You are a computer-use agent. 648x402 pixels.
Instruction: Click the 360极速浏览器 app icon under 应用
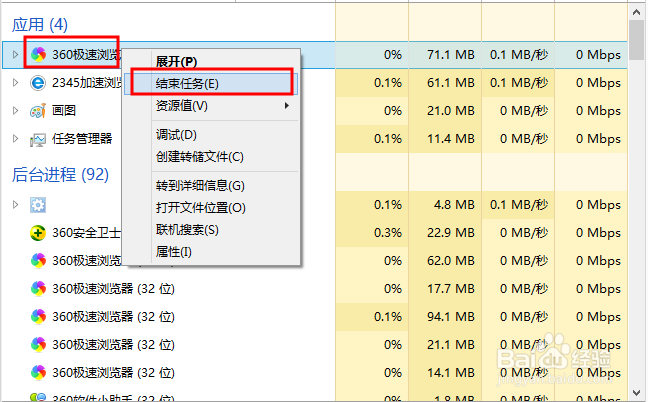click(38, 54)
